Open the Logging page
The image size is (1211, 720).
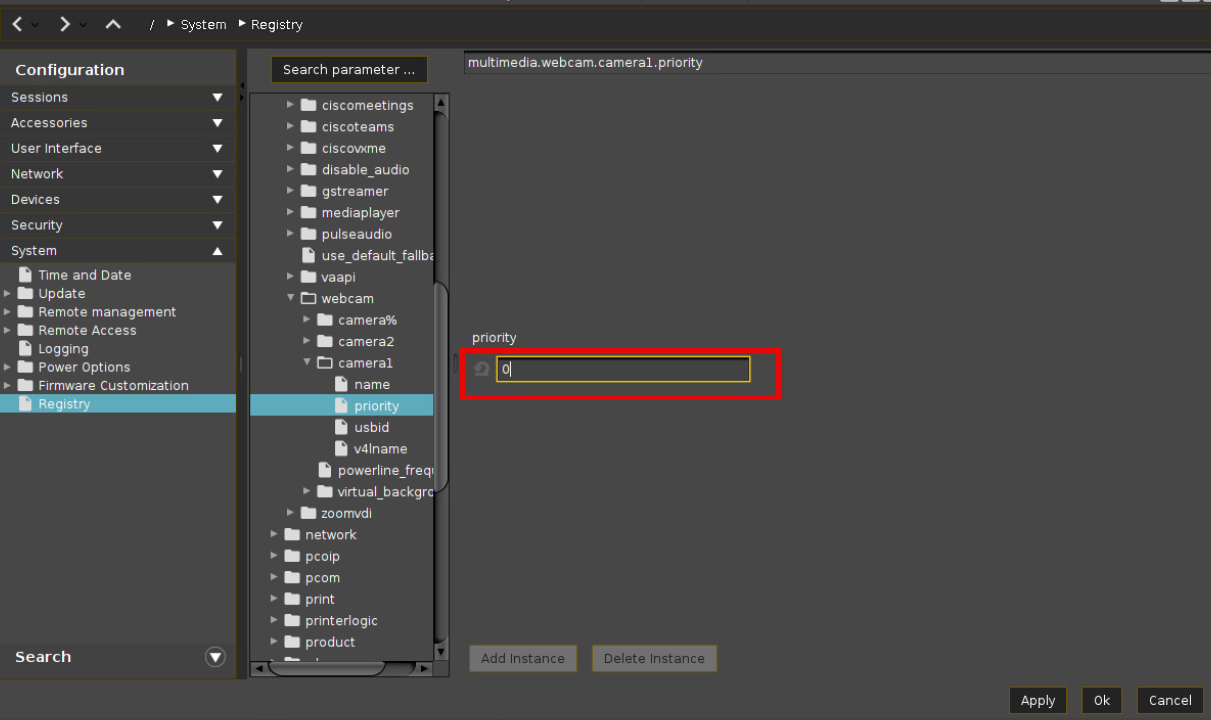63,349
